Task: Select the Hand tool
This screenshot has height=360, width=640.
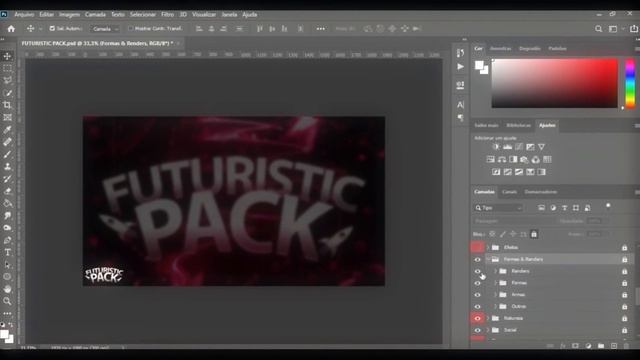Action: [7, 289]
